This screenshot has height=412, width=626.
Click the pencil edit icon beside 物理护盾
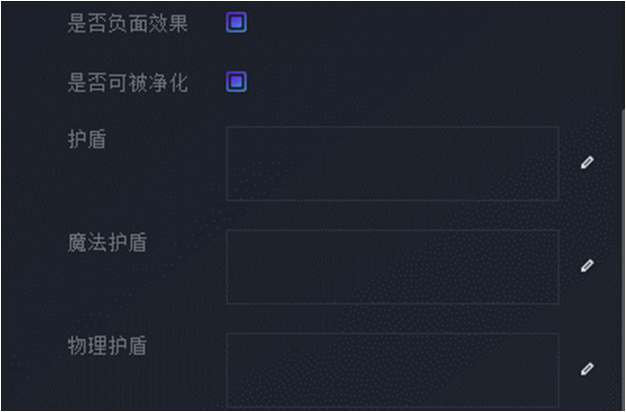pyautogui.click(x=587, y=369)
